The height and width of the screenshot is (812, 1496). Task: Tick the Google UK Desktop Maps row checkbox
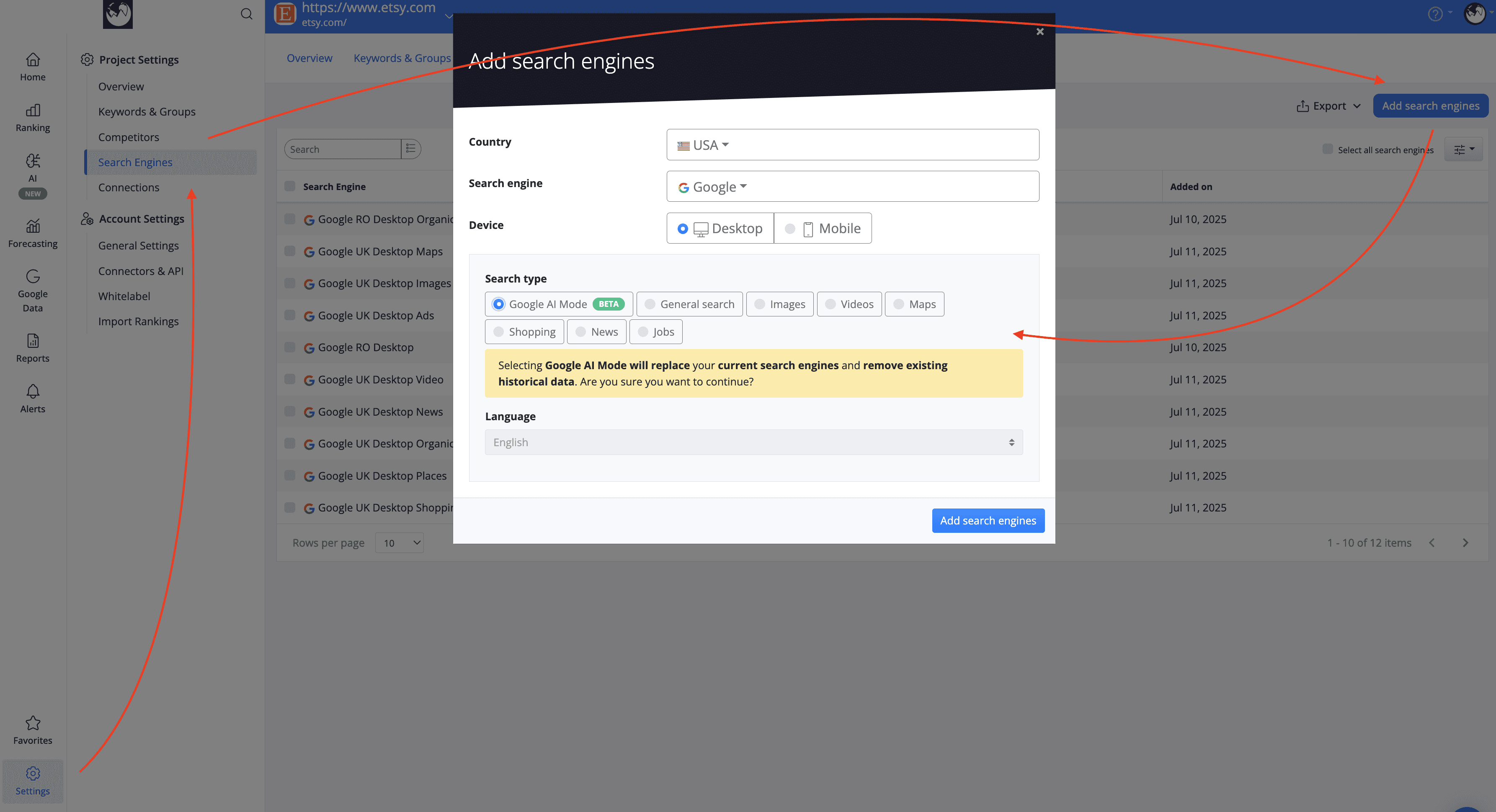290,251
